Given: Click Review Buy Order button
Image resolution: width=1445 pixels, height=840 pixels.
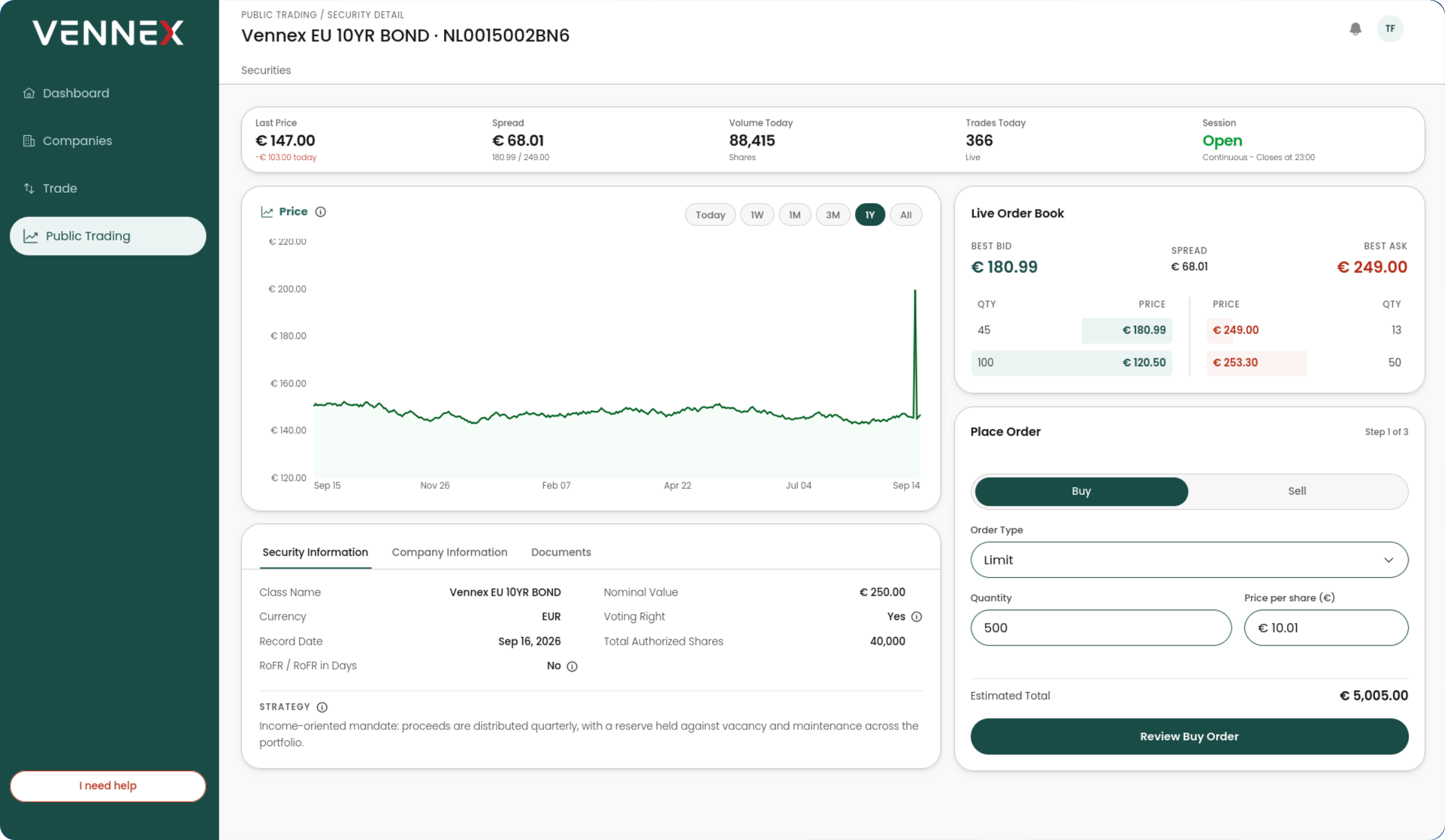Looking at the screenshot, I should pyautogui.click(x=1189, y=736).
